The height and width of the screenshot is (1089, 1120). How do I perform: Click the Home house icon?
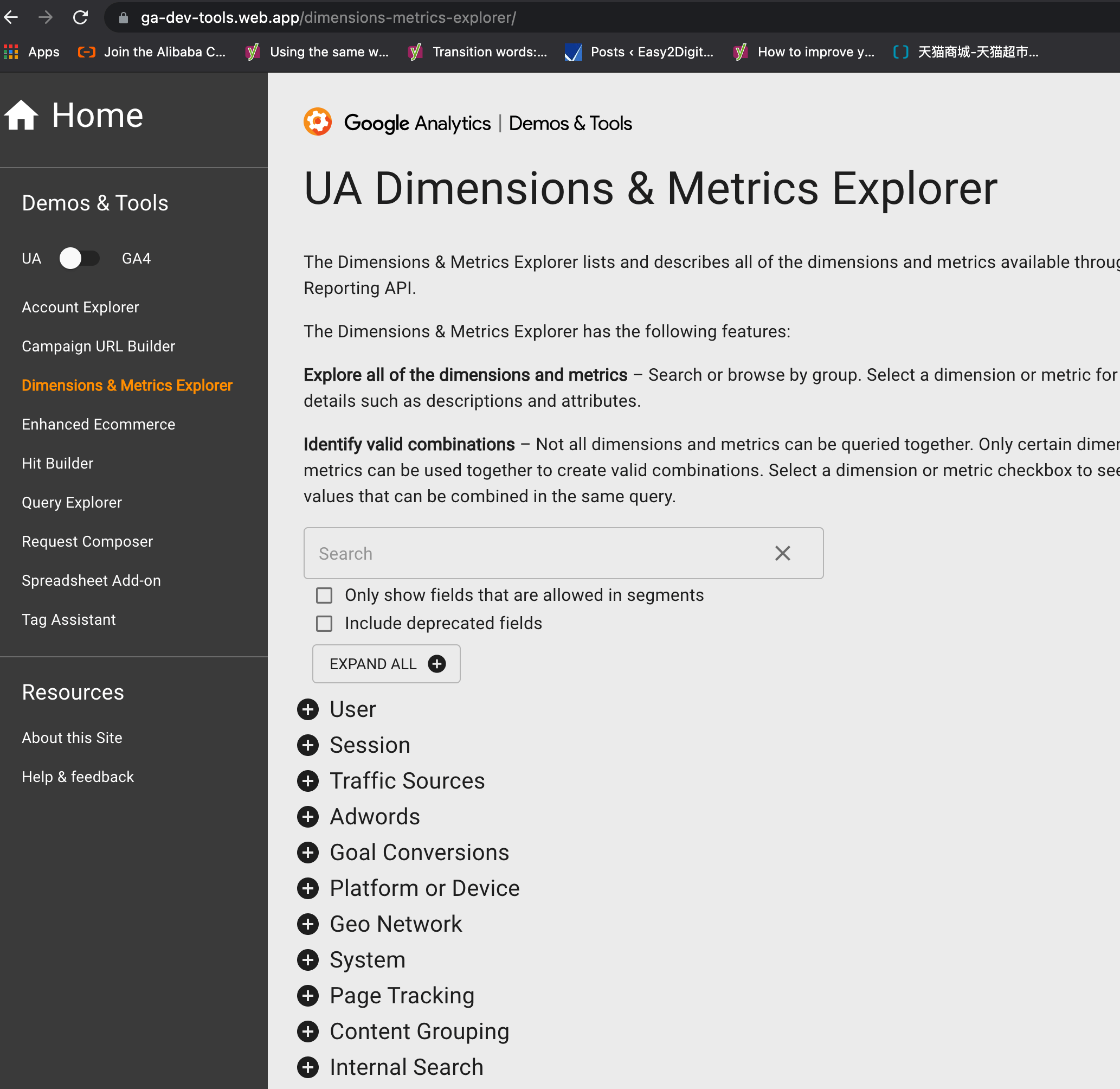[x=21, y=115]
